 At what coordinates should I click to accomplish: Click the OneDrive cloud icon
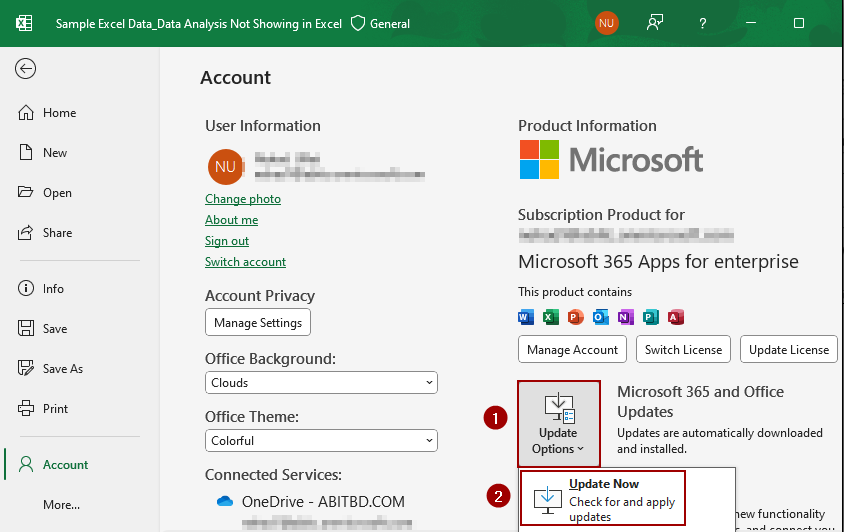[226, 501]
